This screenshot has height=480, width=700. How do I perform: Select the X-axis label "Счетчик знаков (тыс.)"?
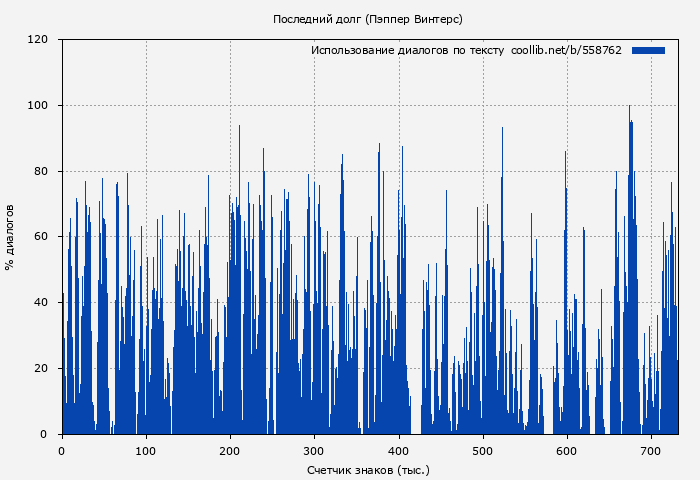click(367, 469)
